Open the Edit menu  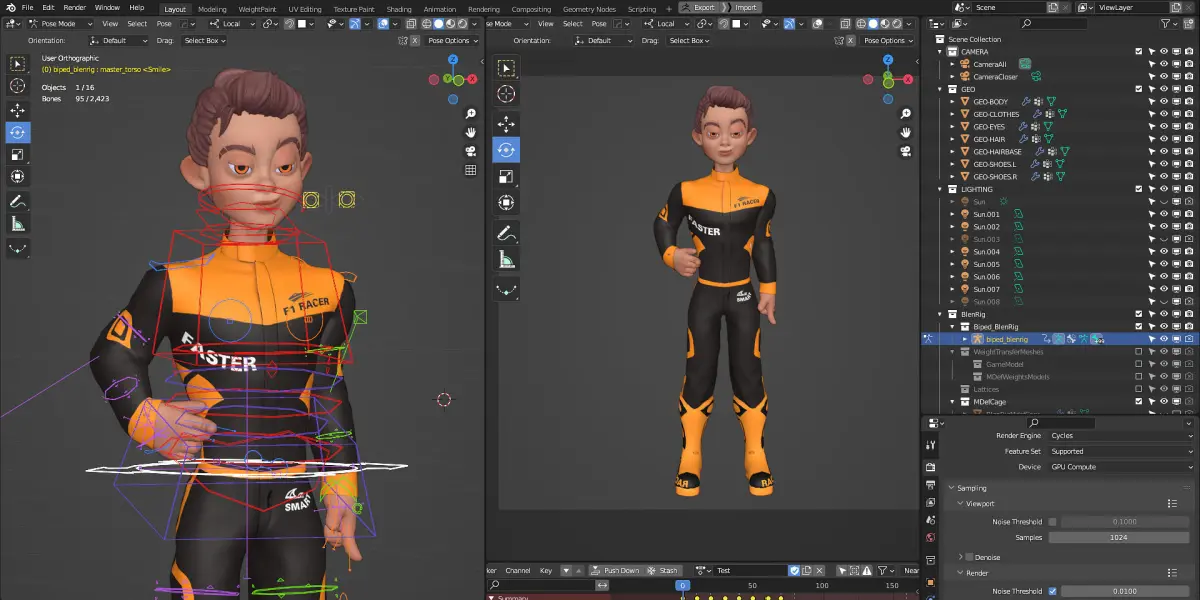click(48, 7)
